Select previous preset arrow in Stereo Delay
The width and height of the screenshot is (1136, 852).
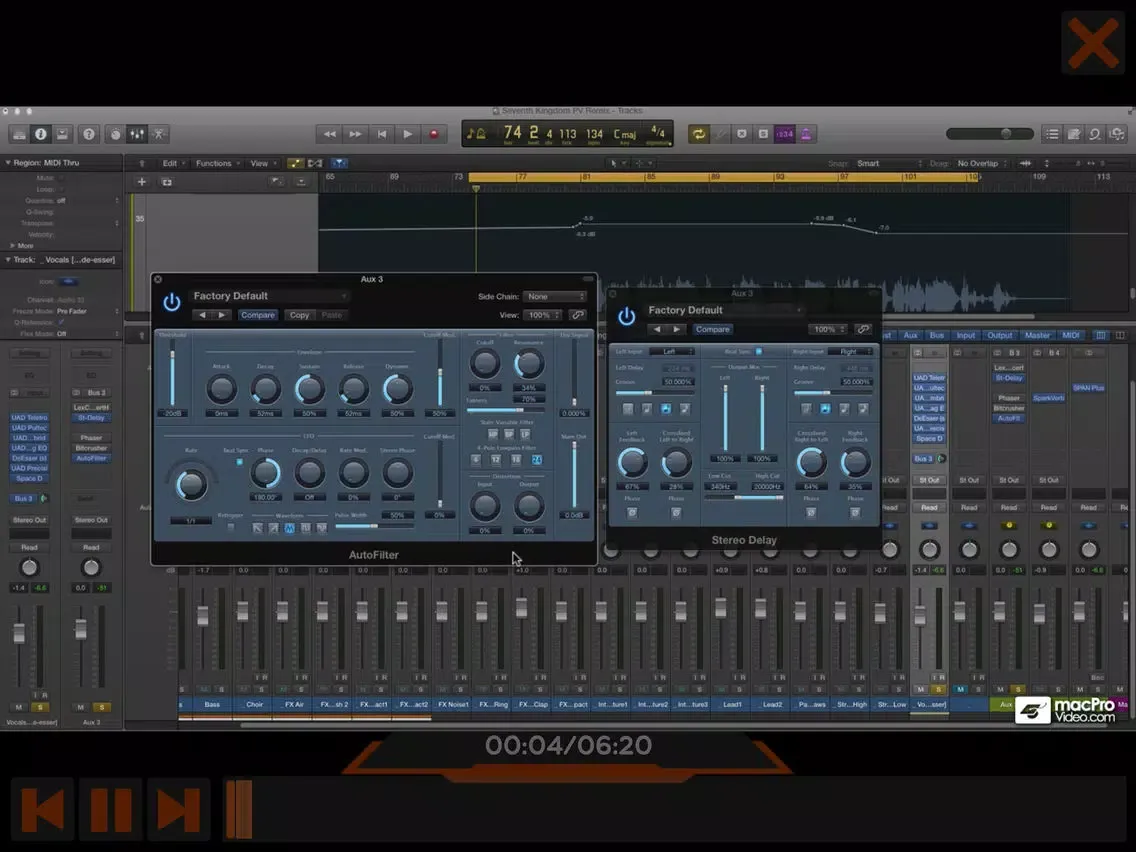pyautogui.click(x=657, y=329)
